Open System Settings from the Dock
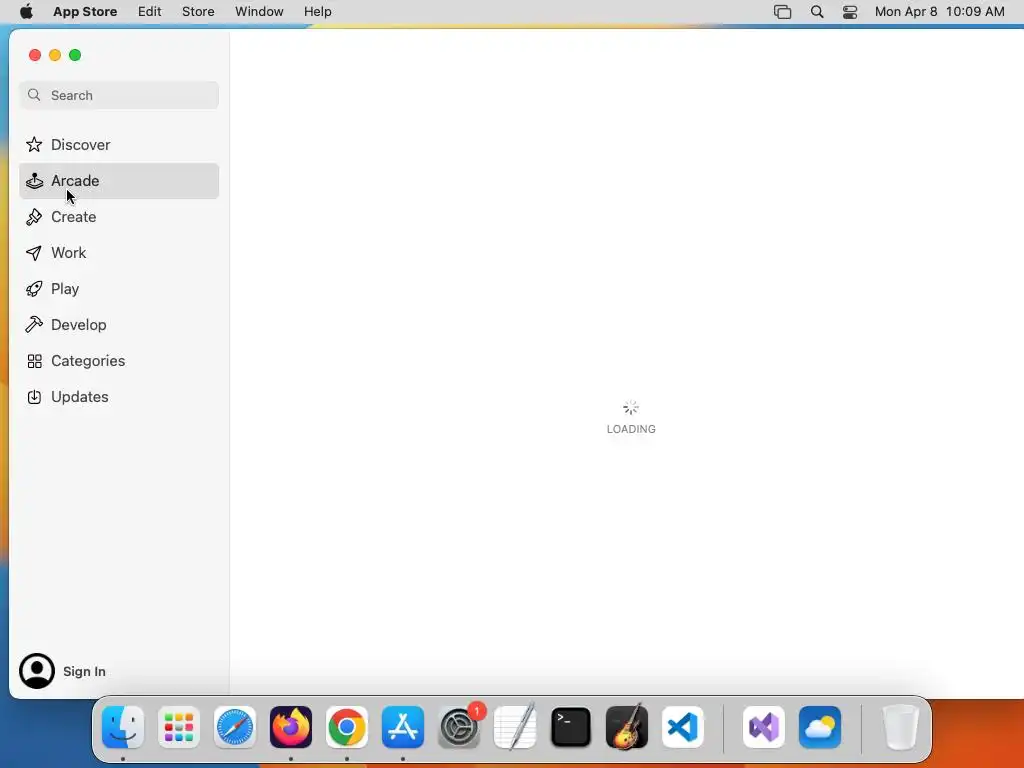The image size is (1024, 768). 459,727
